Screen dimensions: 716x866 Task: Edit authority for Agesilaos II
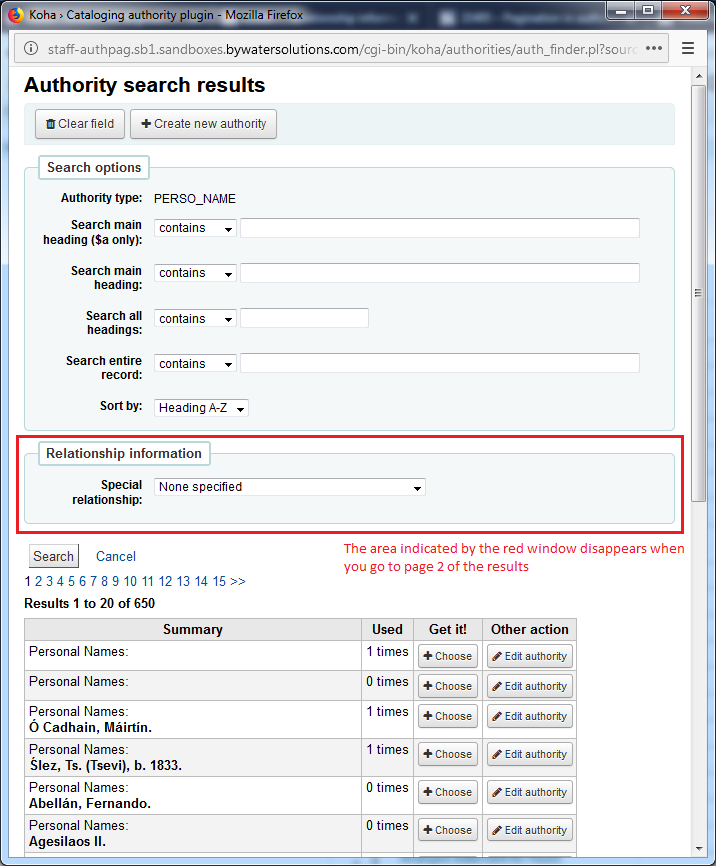(x=529, y=830)
